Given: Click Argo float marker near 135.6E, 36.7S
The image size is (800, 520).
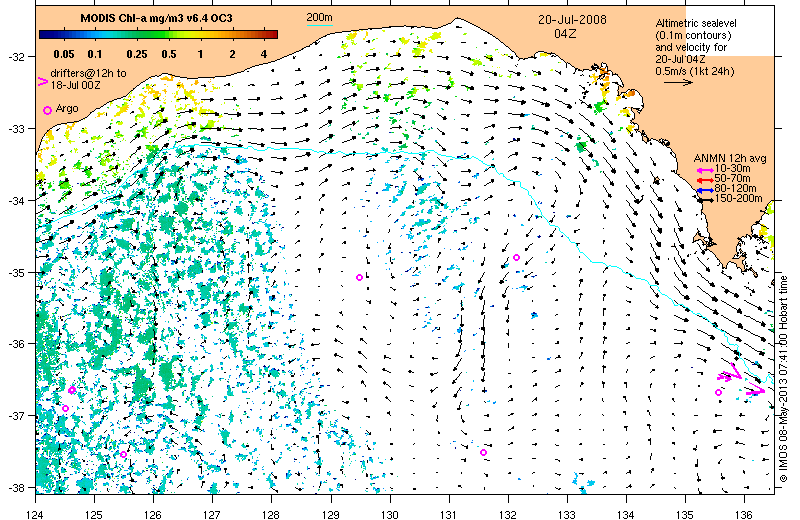Looking at the screenshot, I should tap(718, 392).
